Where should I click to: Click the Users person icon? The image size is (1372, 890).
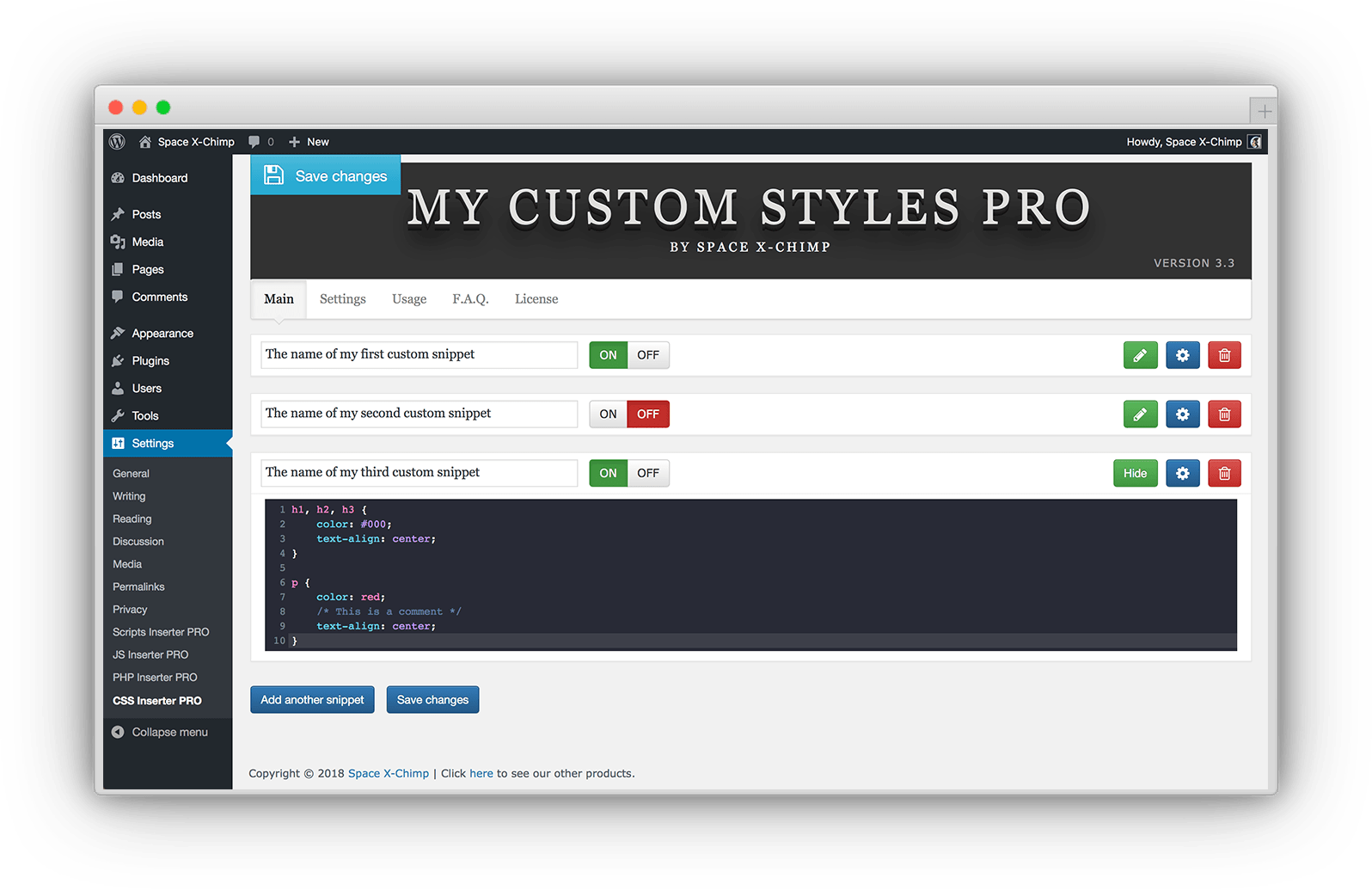[118, 388]
